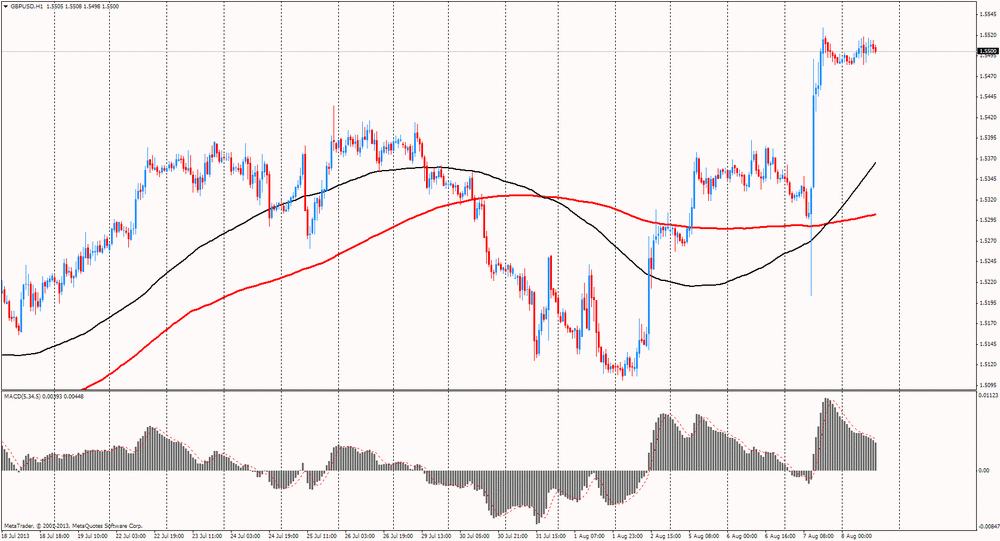Click the 1.5395 price axis label
1000x541 pixels.
[x=988, y=138]
